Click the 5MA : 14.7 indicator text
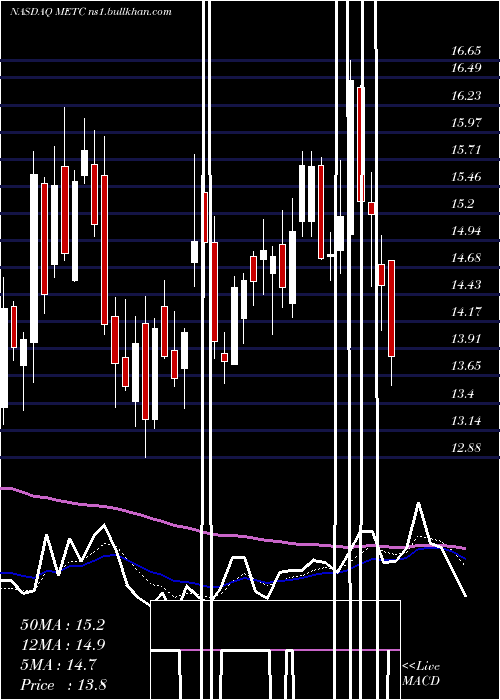The width and height of the screenshot is (500, 700). [x=58, y=665]
